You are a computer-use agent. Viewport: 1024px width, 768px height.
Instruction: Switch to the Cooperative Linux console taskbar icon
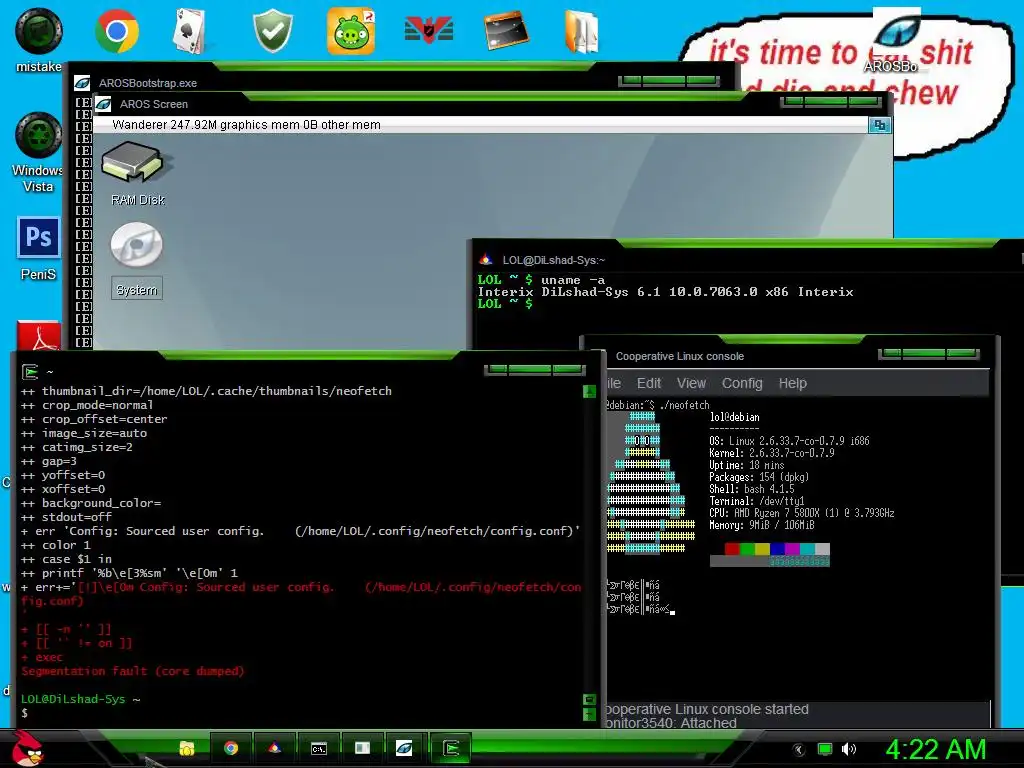pyautogui.click(x=362, y=748)
